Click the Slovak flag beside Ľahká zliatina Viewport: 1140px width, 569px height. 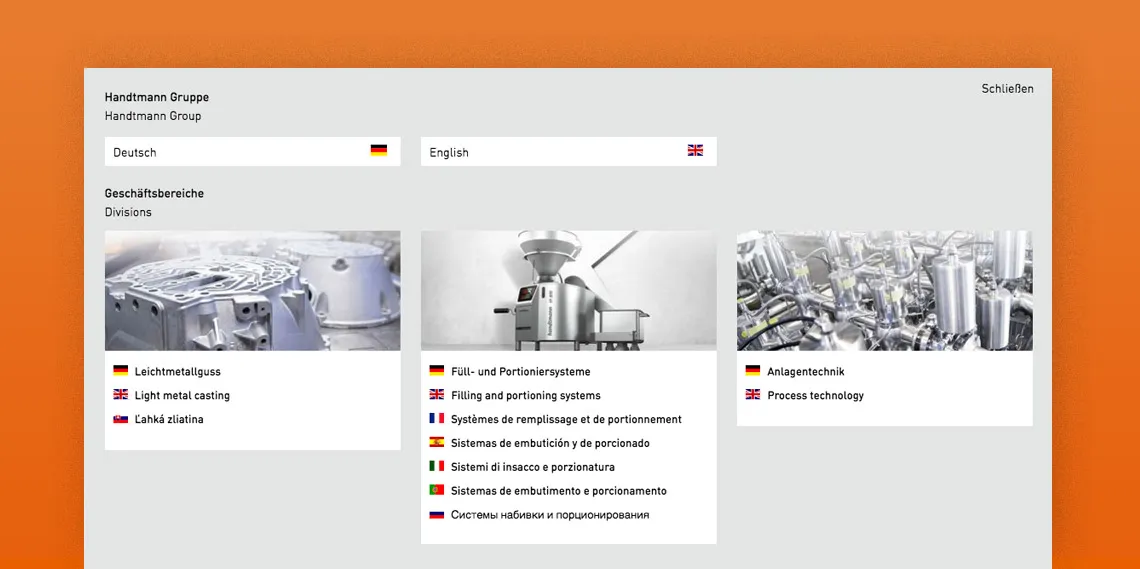click(121, 419)
